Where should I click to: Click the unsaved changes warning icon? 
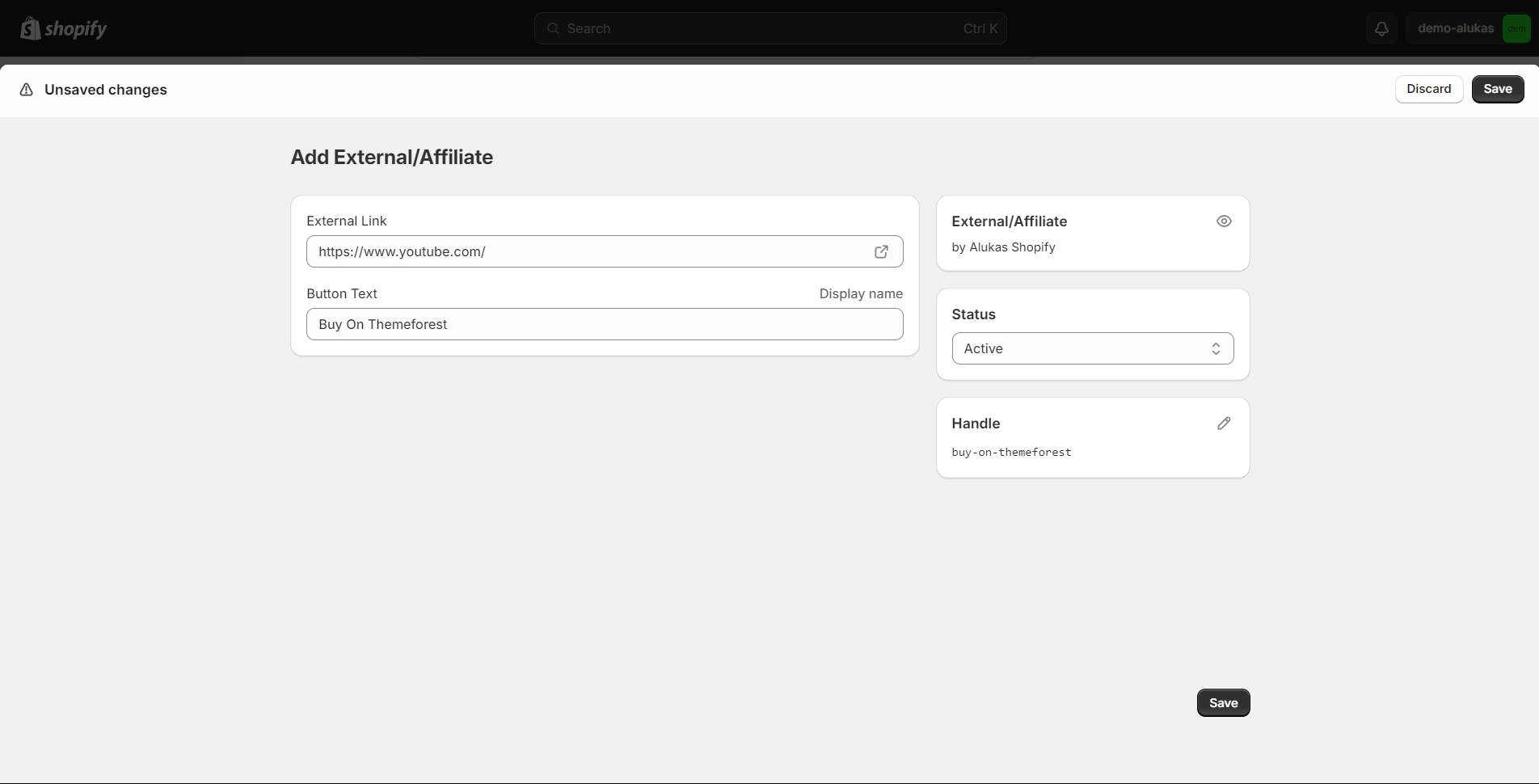[27, 90]
